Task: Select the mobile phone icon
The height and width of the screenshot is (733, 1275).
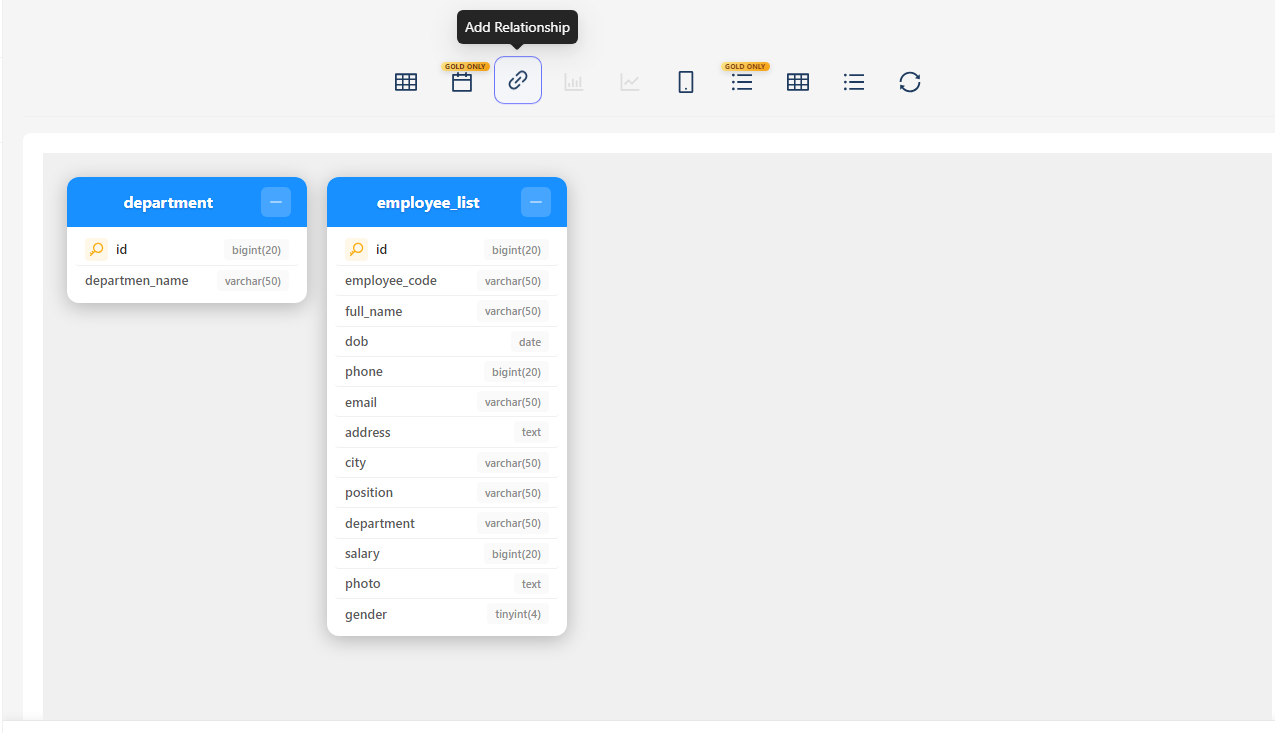Action: pyautogui.click(x=686, y=82)
